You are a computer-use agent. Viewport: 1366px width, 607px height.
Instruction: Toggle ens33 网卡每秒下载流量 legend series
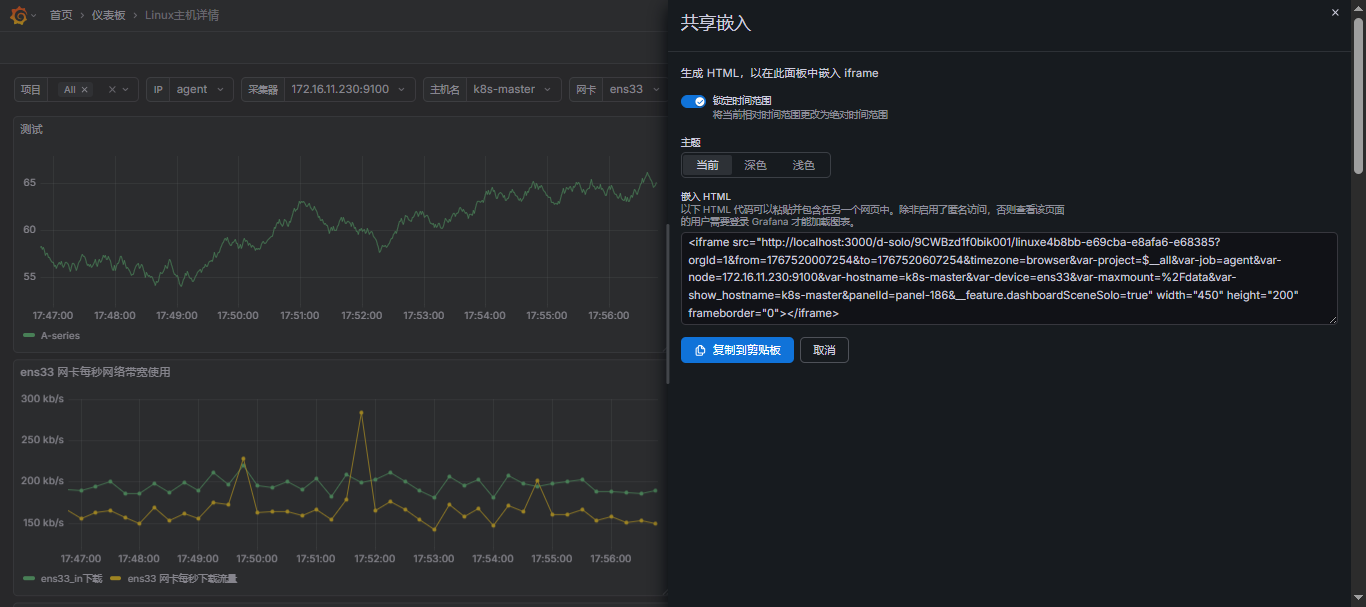181,579
